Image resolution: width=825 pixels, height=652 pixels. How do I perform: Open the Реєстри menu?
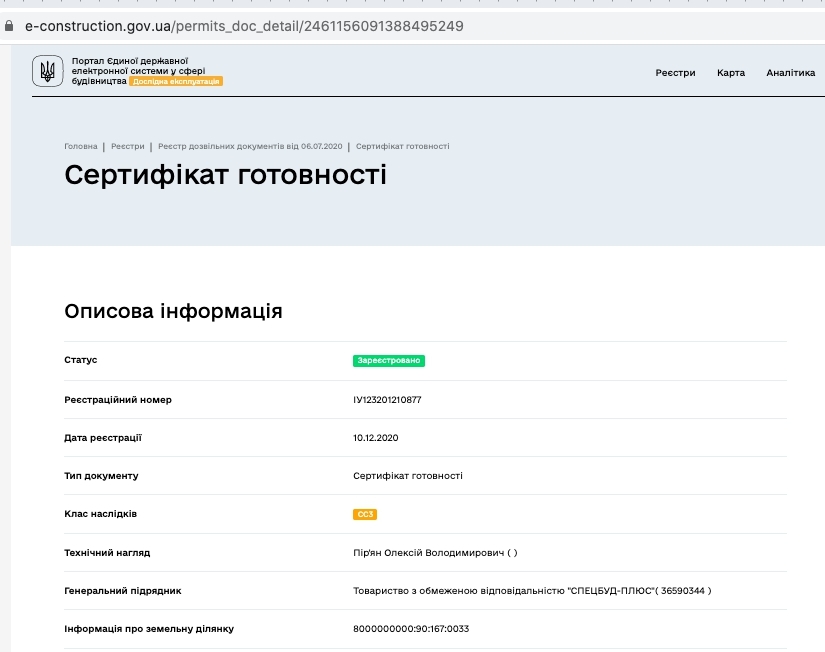pyautogui.click(x=675, y=73)
